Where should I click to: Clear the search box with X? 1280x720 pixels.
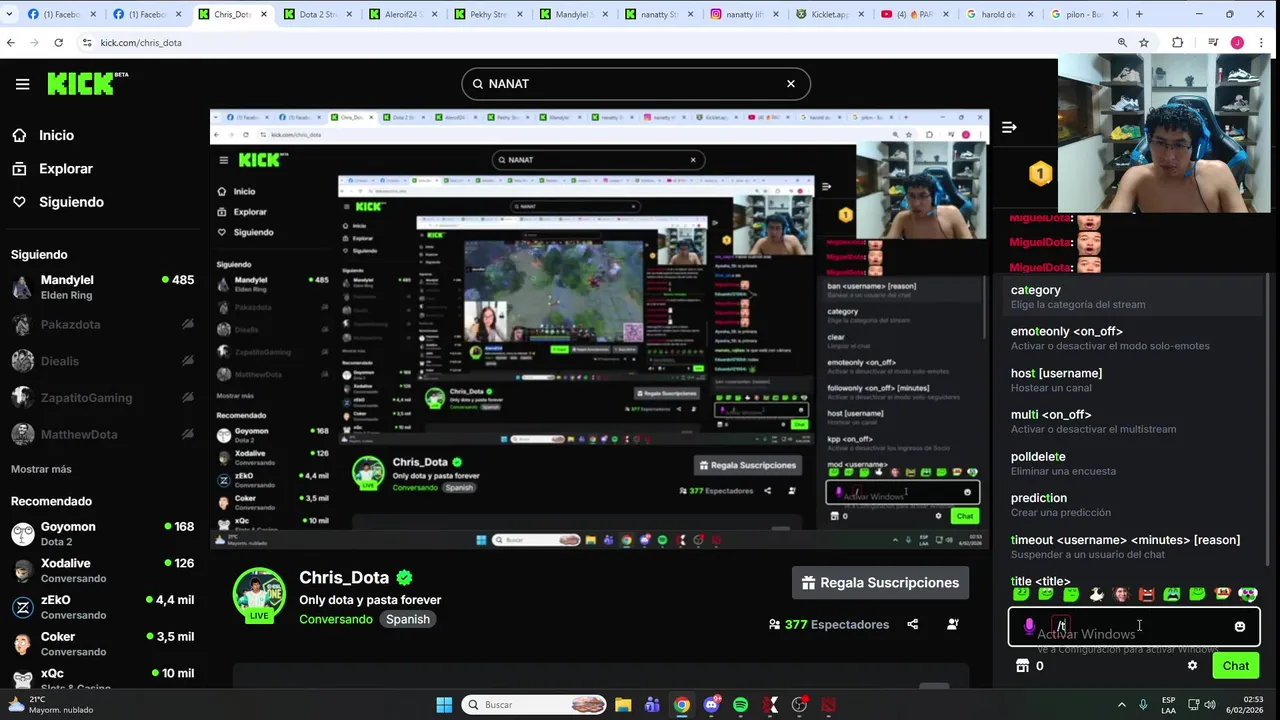(791, 84)
